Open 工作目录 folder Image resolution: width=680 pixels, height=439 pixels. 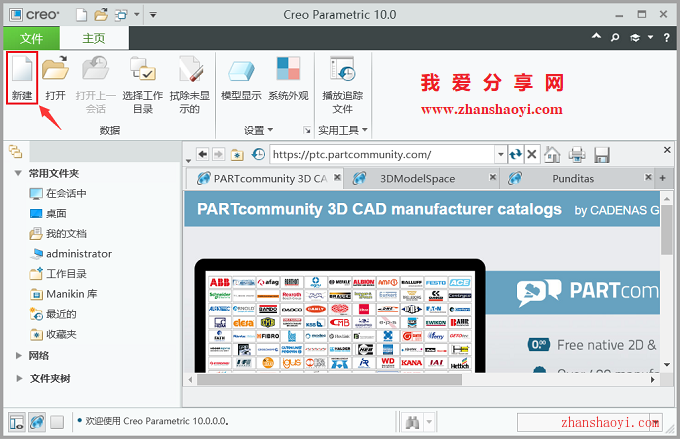[x=58, y=274]
